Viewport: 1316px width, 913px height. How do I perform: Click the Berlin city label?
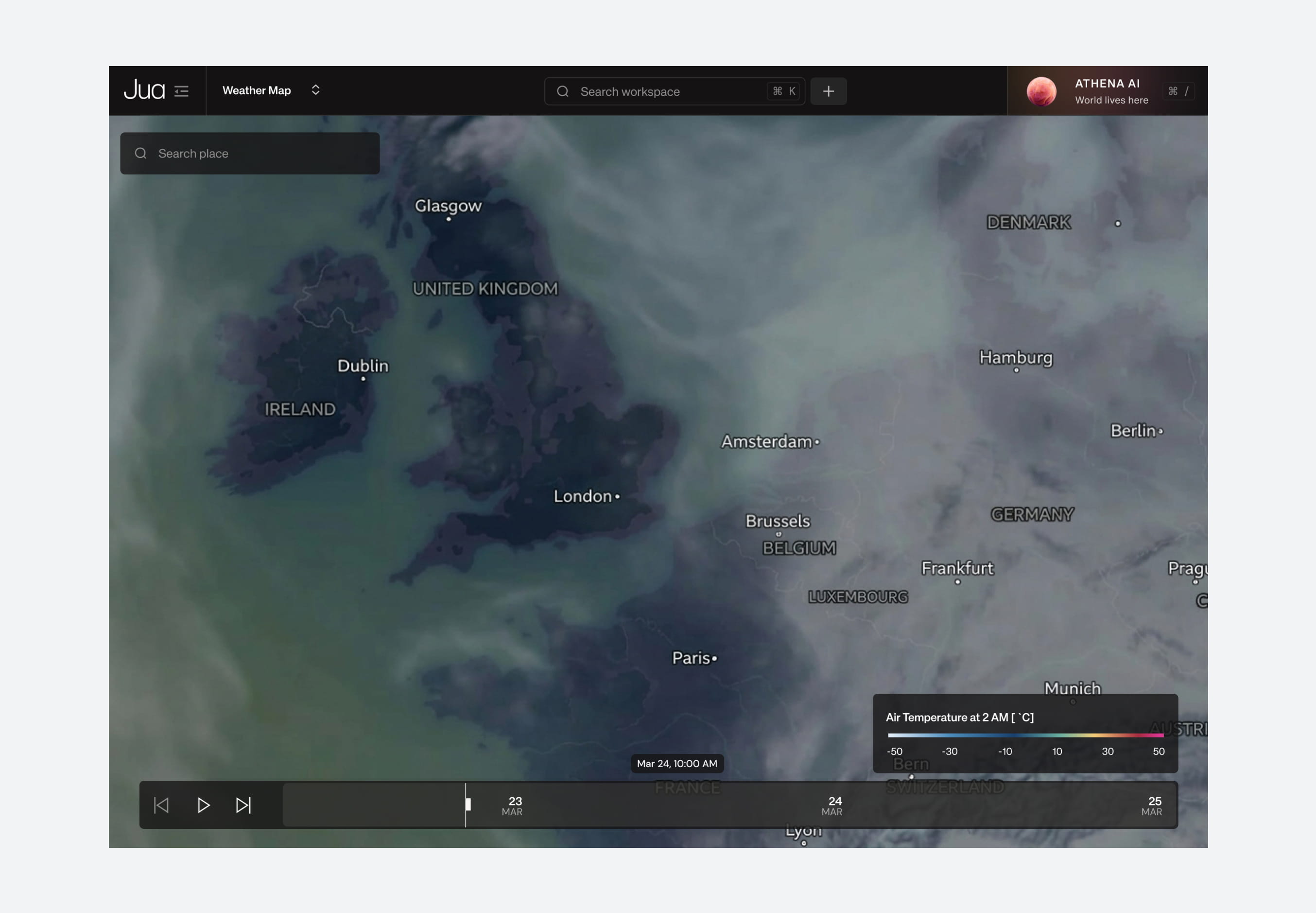point(1133,431)
